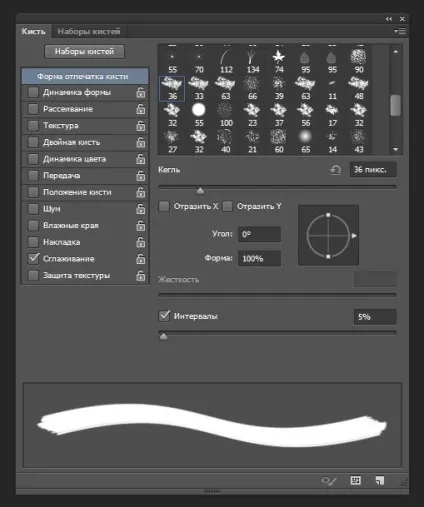Click the Форма roundness input field
The height and width of the screenshot is (507, 424).
[259, 258]
